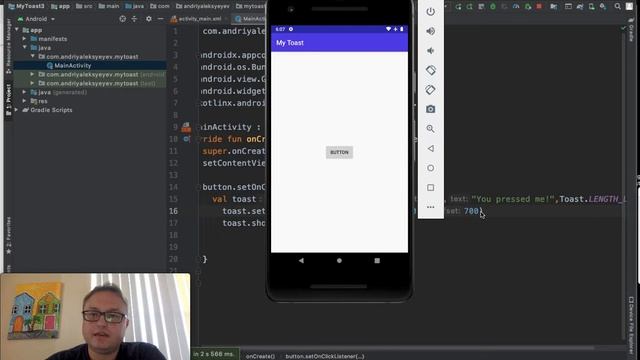Open Search Everywhere magnifier in toolbar

618,7
